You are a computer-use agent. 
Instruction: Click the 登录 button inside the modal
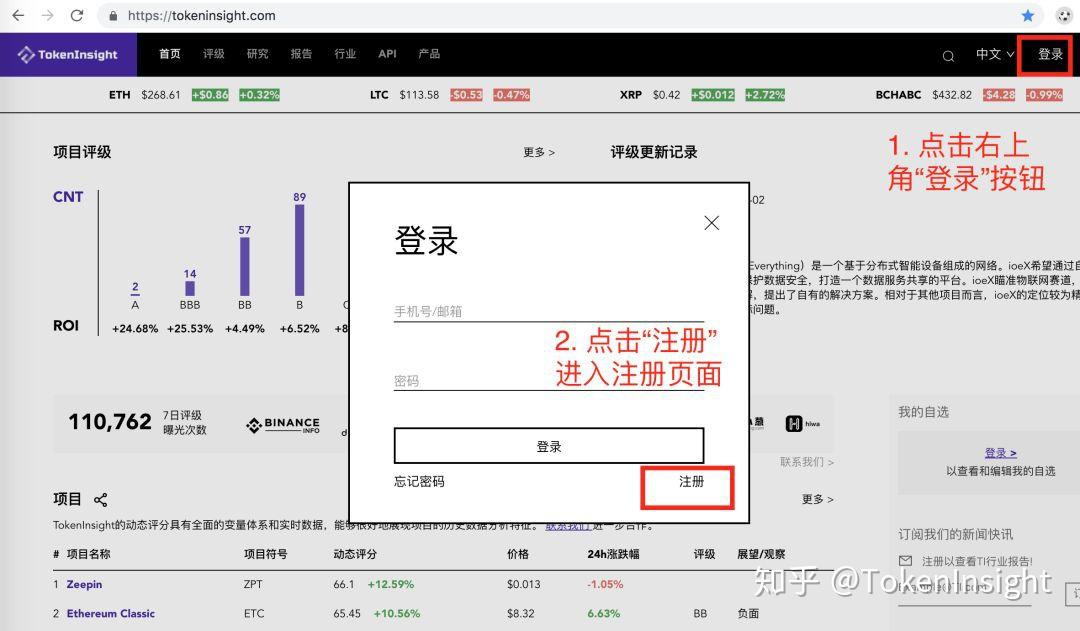549,445
